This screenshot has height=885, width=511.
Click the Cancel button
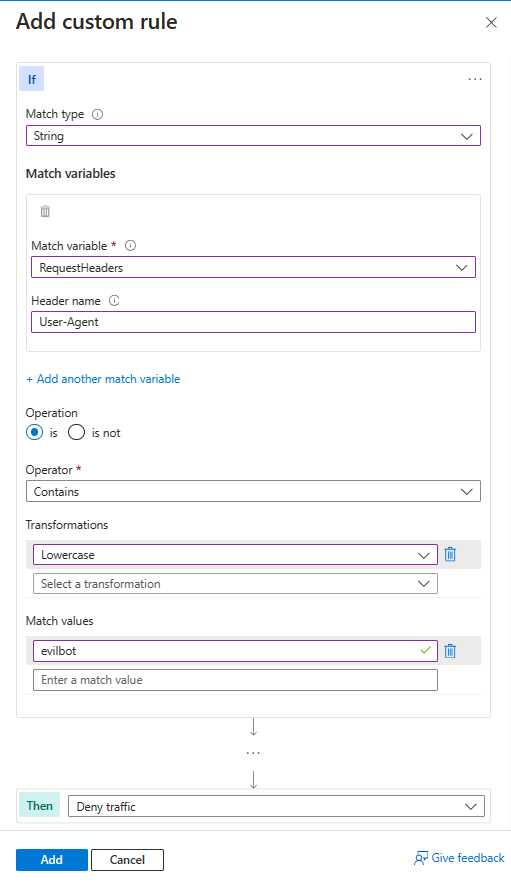point(127,860)
